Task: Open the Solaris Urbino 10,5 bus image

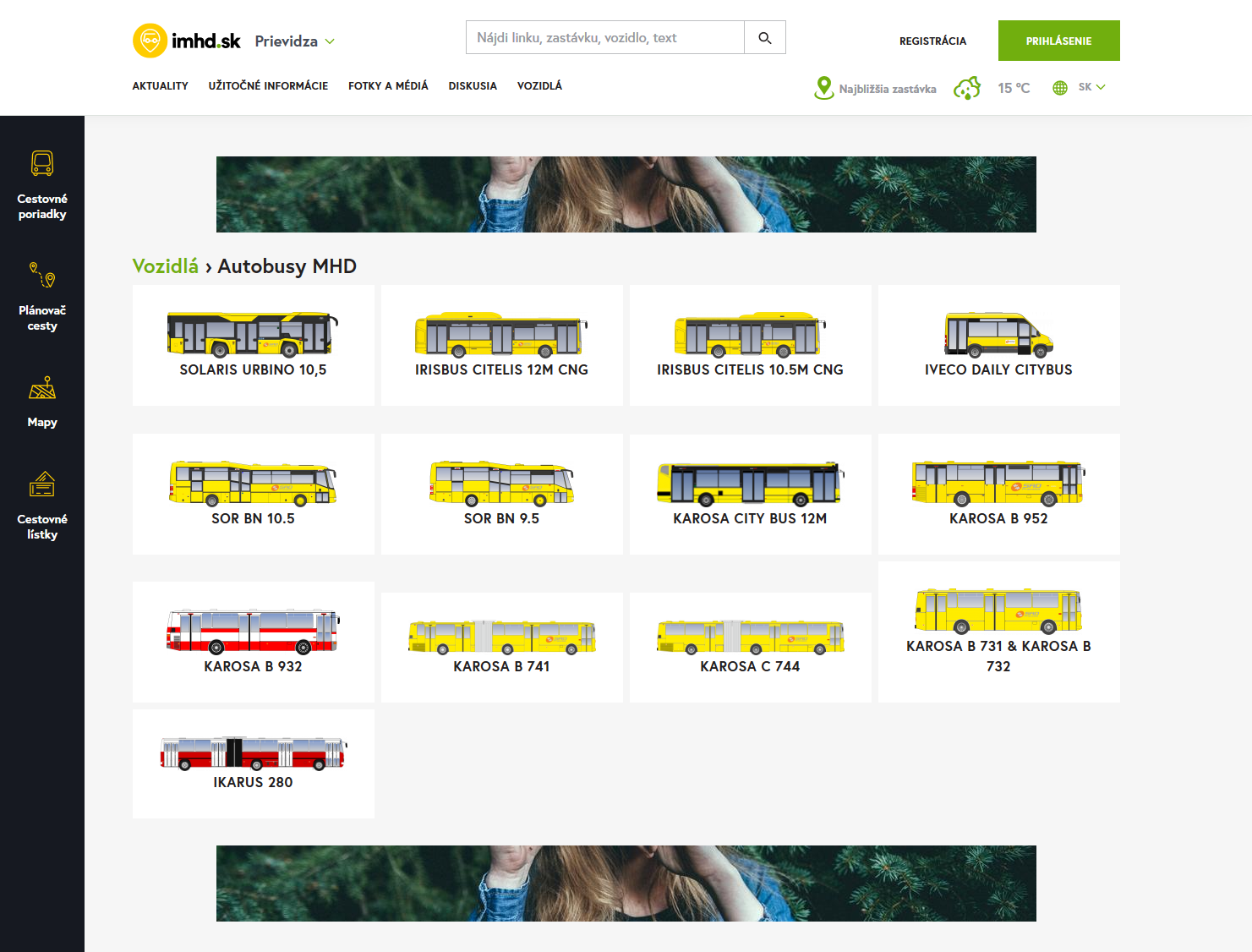Action: (x=253, y=333)
